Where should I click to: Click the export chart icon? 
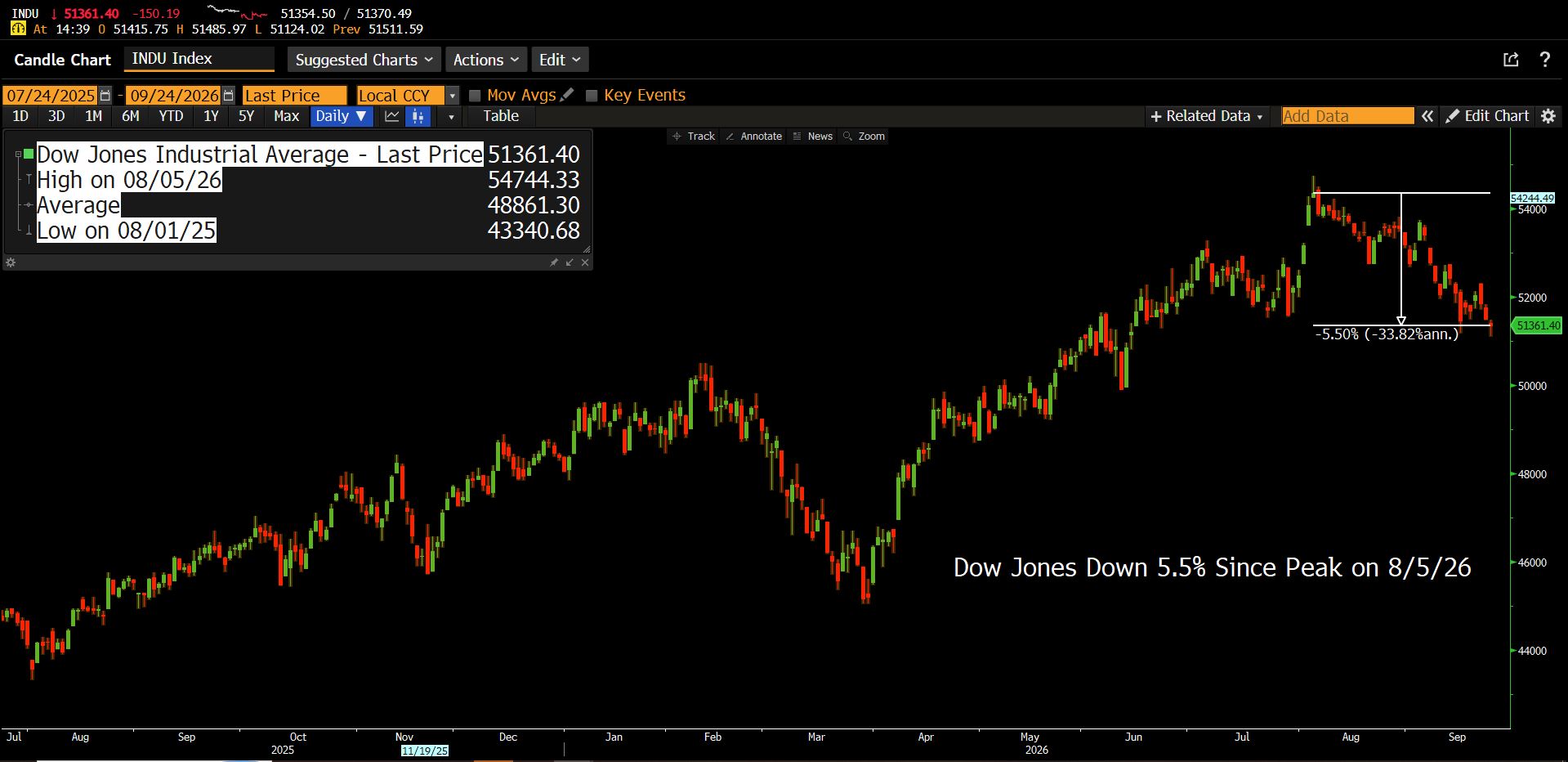(1511, 60)
